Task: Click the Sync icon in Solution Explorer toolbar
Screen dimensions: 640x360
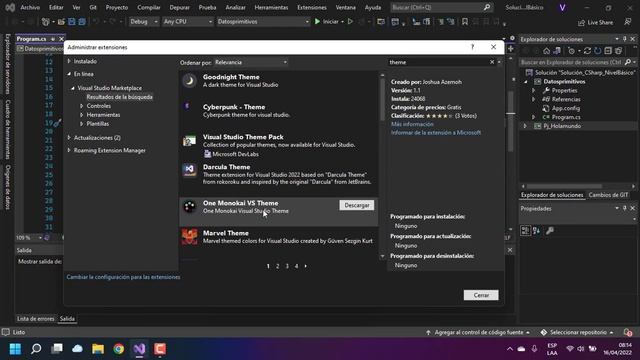Action: [x=587, y=51]
